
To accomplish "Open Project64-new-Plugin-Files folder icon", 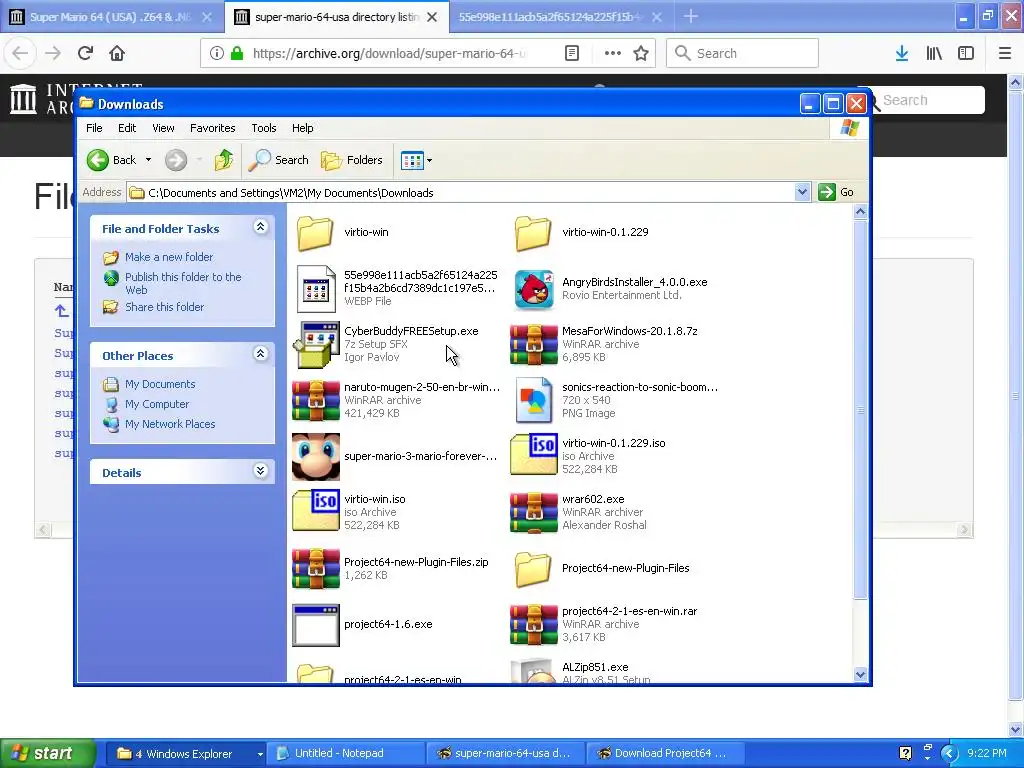I will [533, 569].
